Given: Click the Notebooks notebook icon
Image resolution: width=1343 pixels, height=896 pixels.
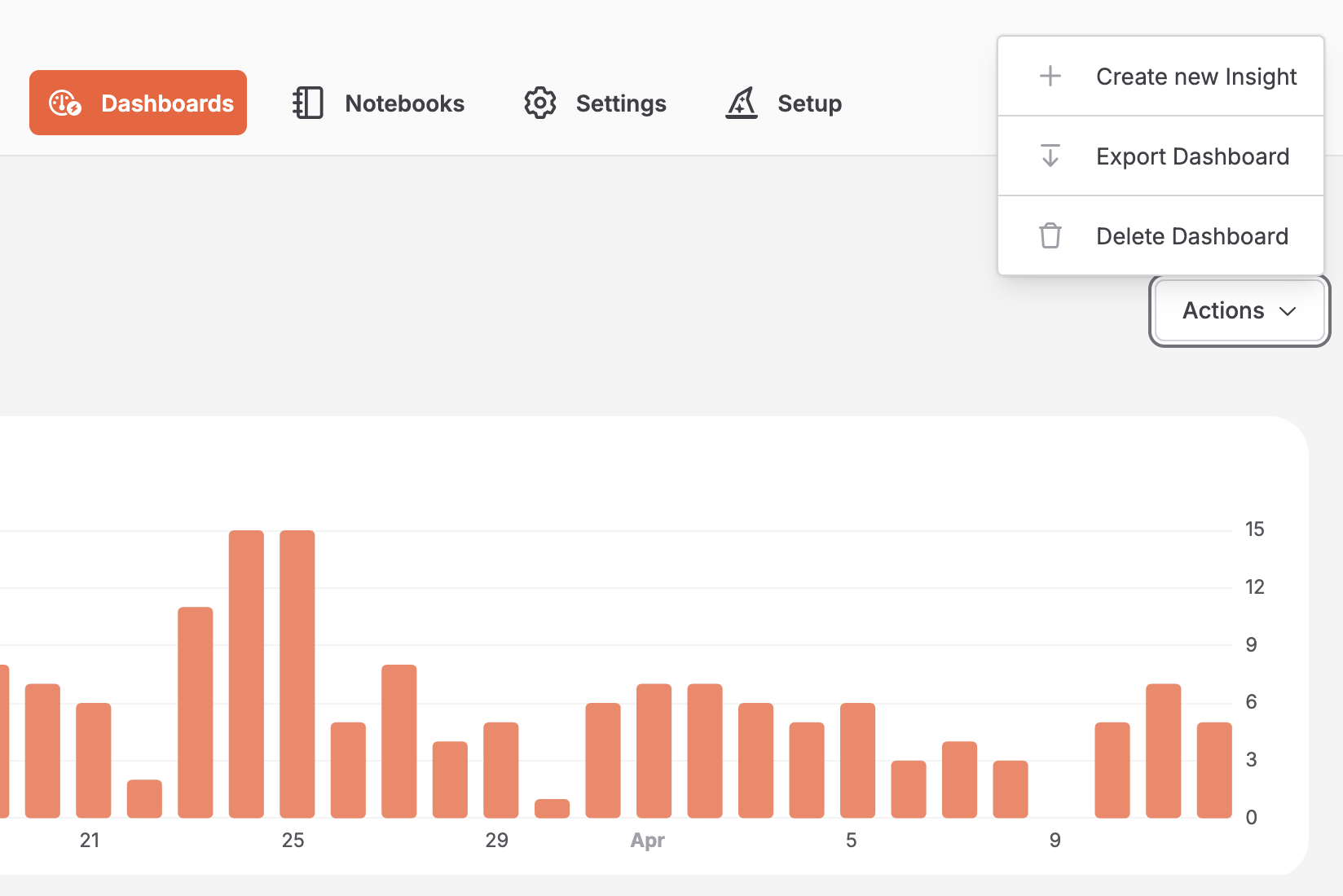Looking at the screenshot, I should click(x=306, y=103).
